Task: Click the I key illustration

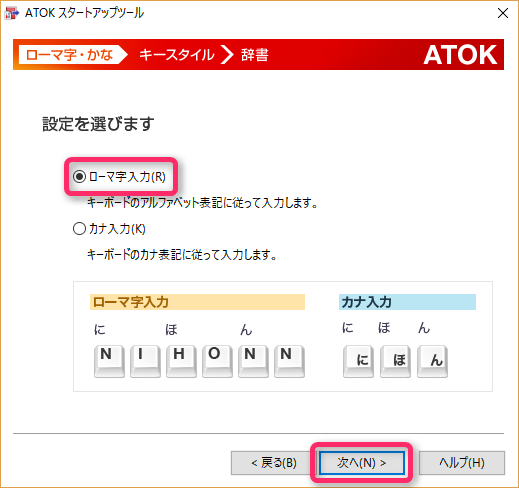Action: tap(145, 361)
